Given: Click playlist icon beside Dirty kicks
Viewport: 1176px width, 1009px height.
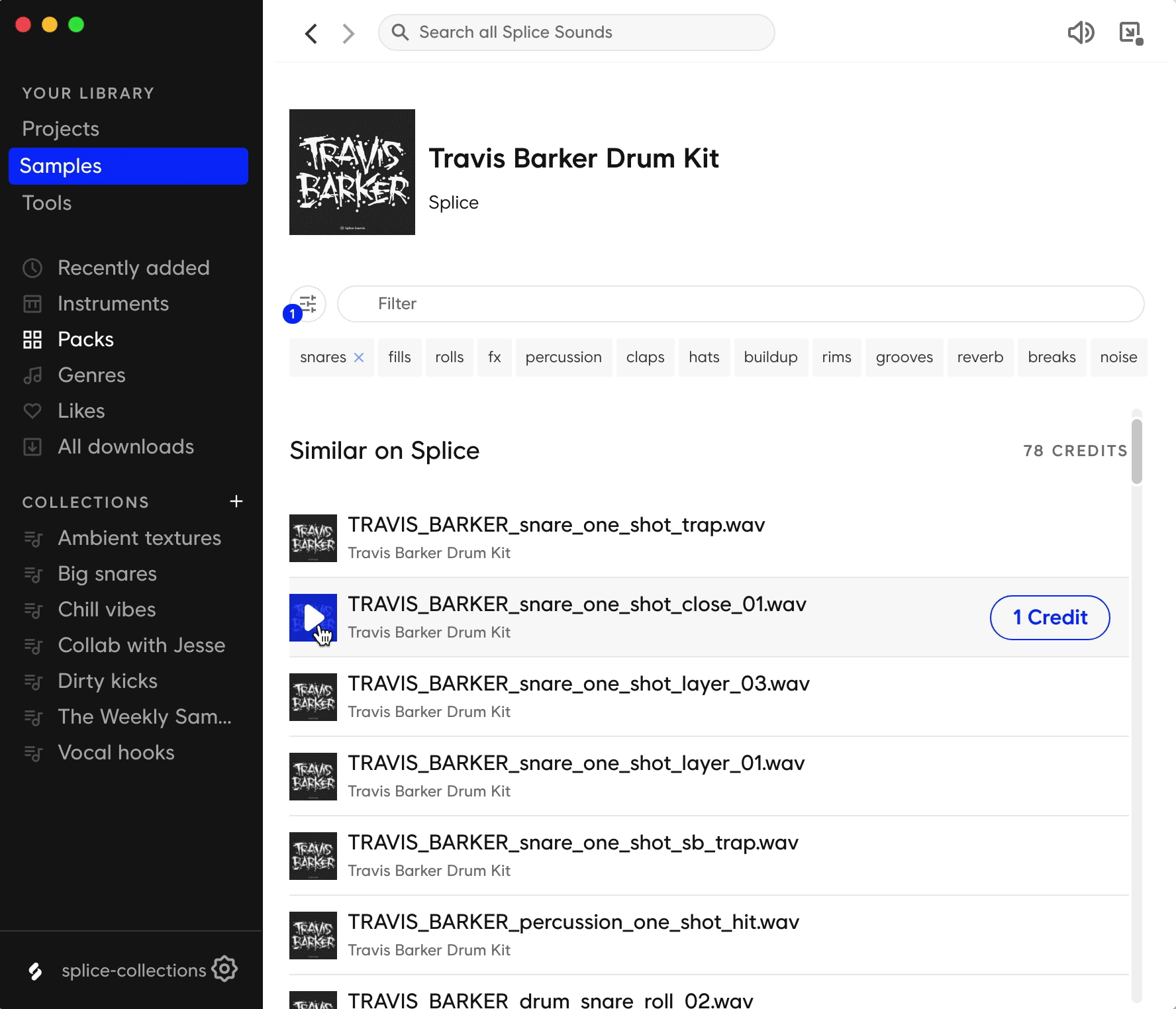Looking at the screenshot, I should point(33,682).
